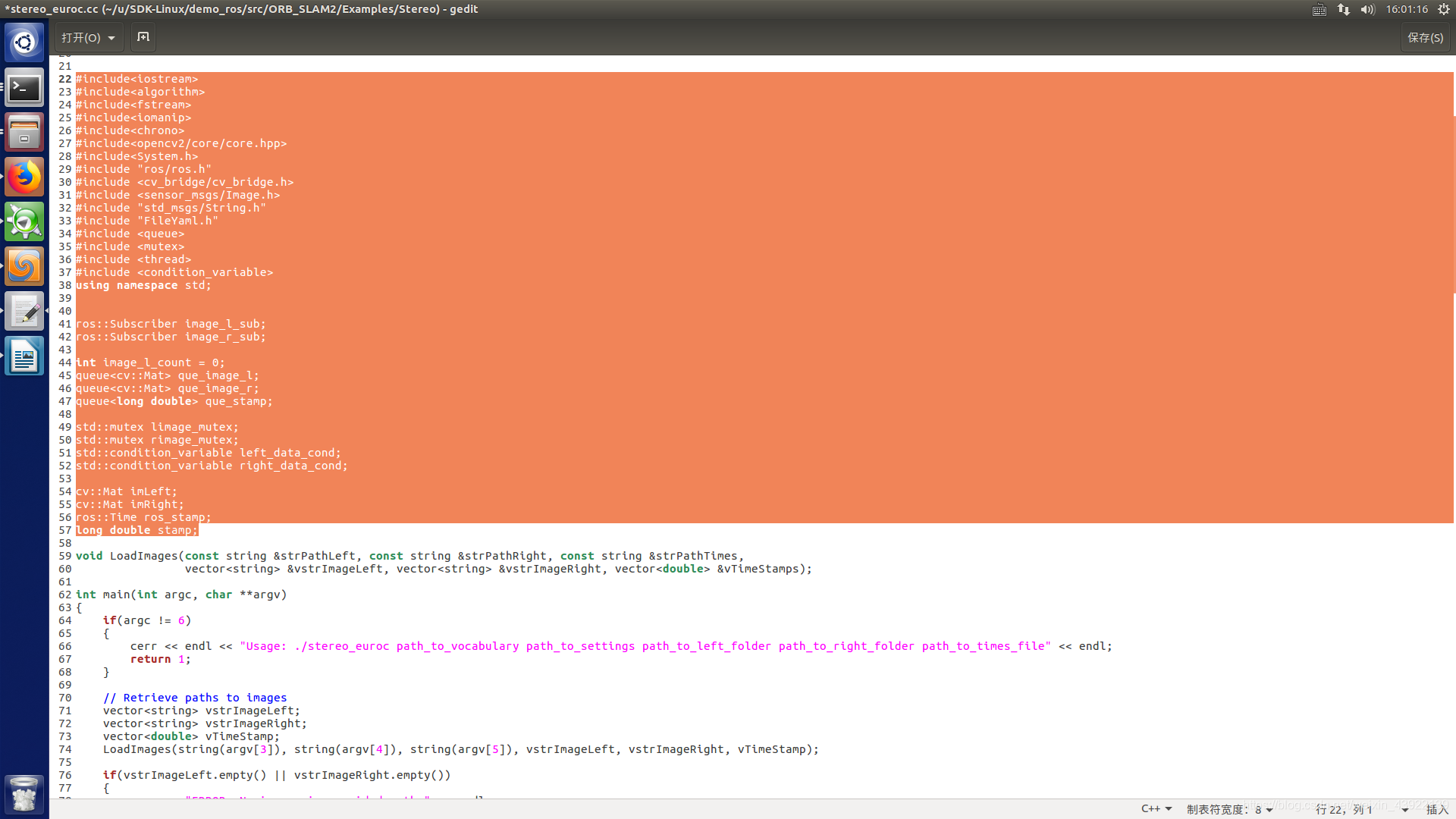Click 'cv::Mat imLeft;' line
The height and width of the screenshot is (819, 1456).
126,491
